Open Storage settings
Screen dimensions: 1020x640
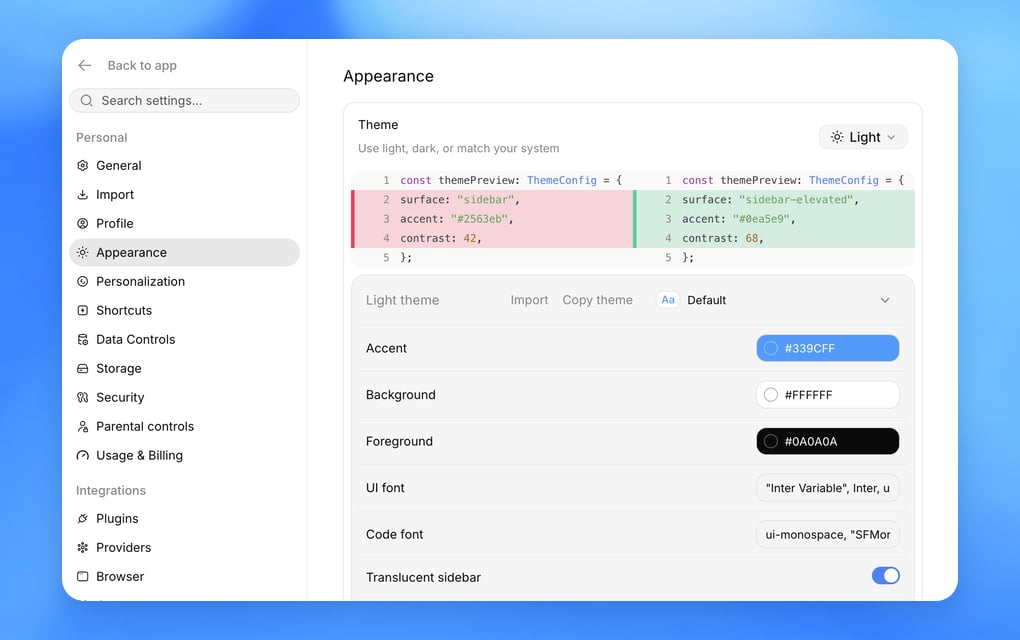(184, 368)
